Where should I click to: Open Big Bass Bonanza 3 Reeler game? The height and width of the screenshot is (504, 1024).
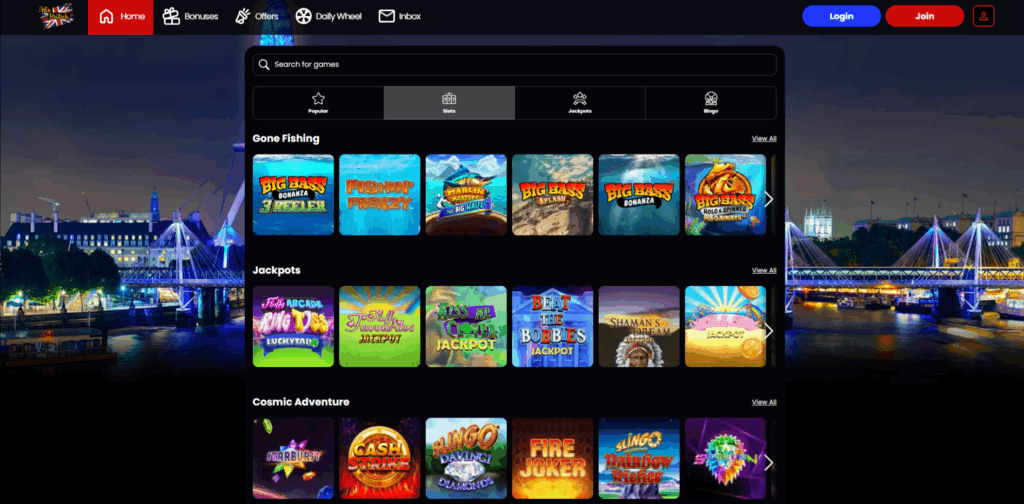point(293,195)
